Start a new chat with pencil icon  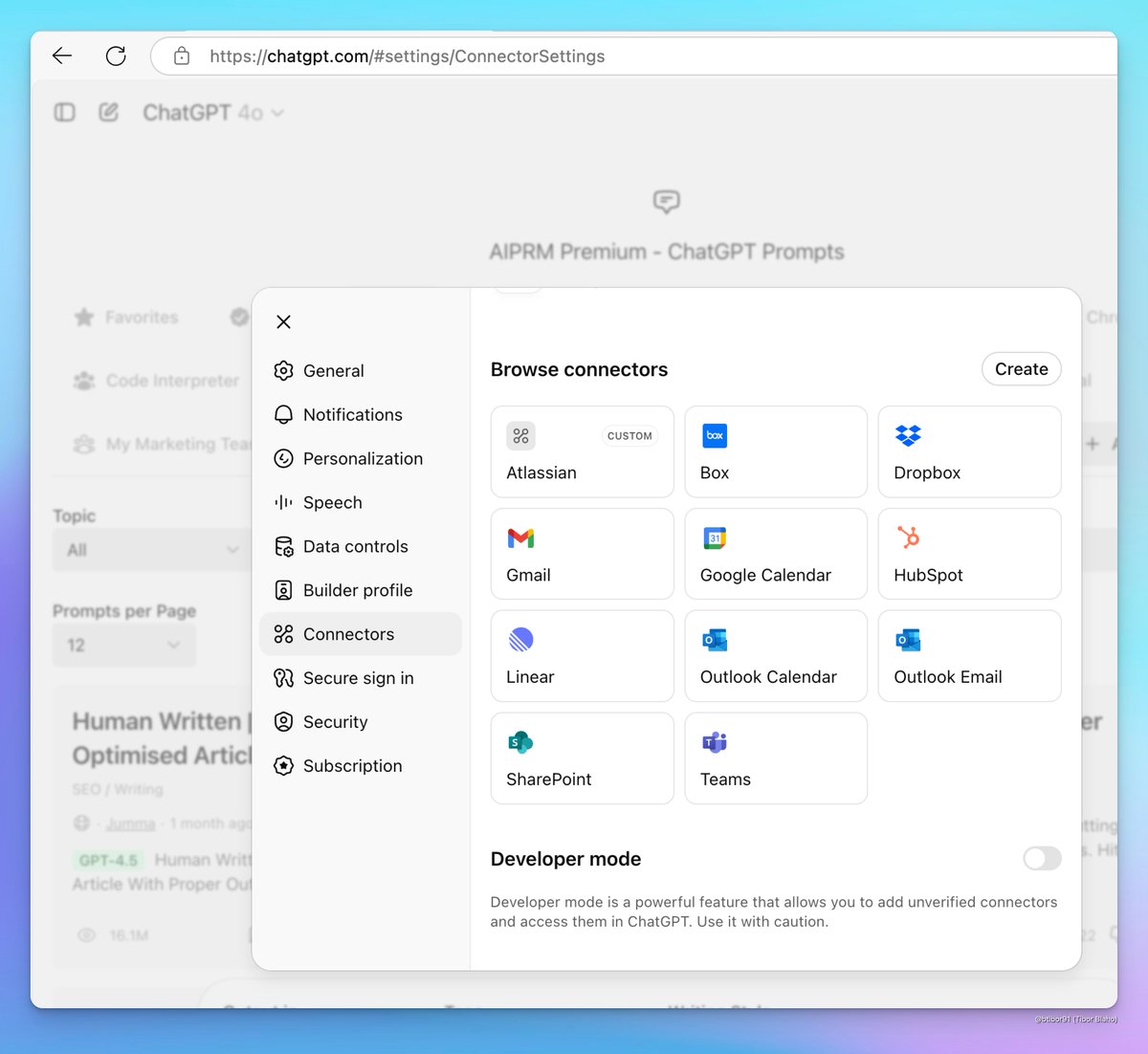(x=109, y=113)
